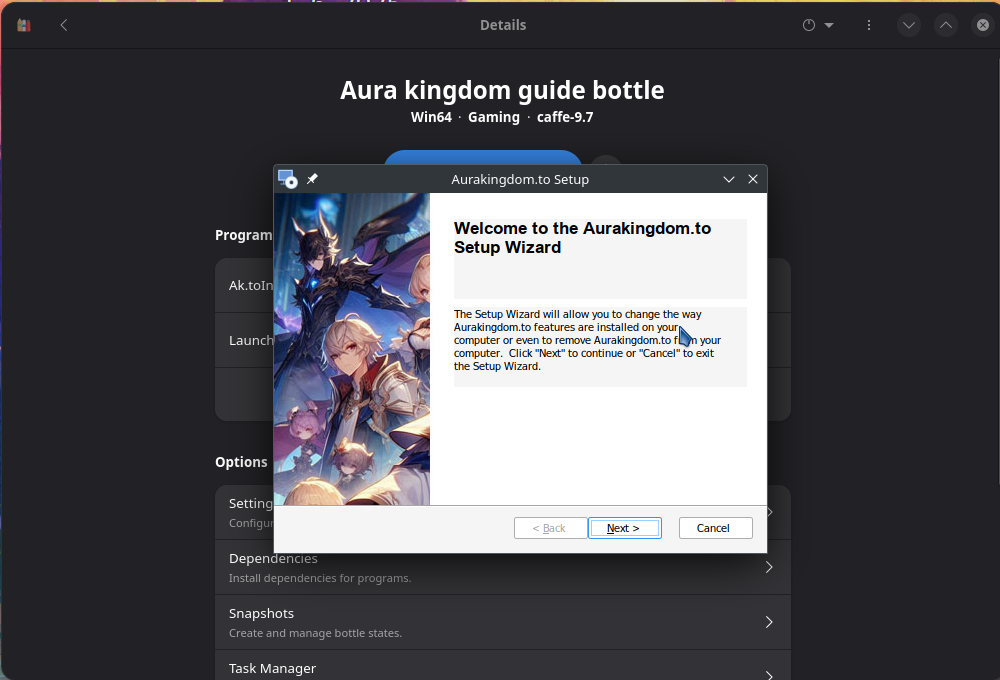1000x680 pixels.
Task: Open the three-dot menu in Bottles header
Action: [x=869, y=26]
